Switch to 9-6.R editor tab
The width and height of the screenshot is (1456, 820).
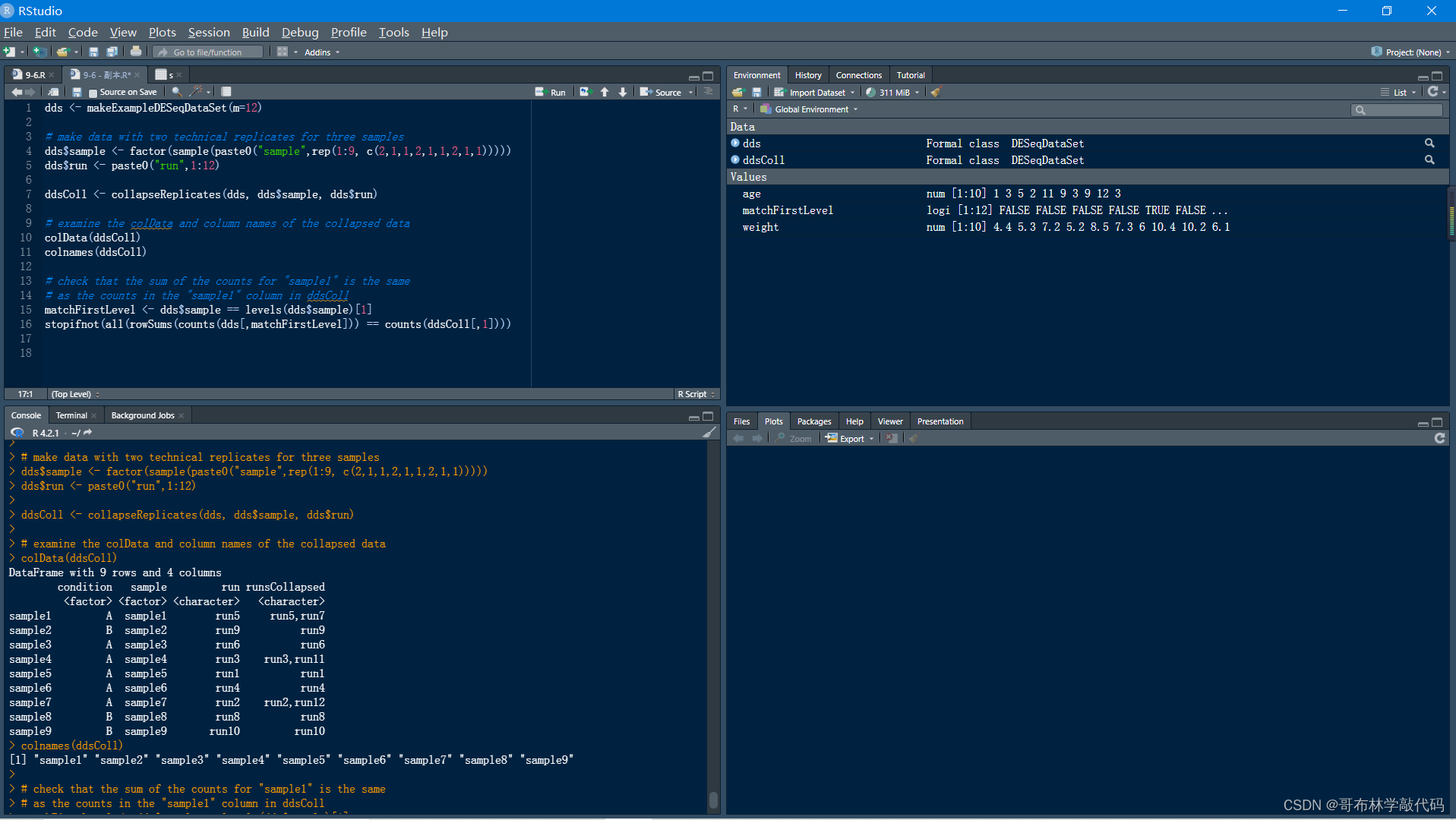(34, 74)
